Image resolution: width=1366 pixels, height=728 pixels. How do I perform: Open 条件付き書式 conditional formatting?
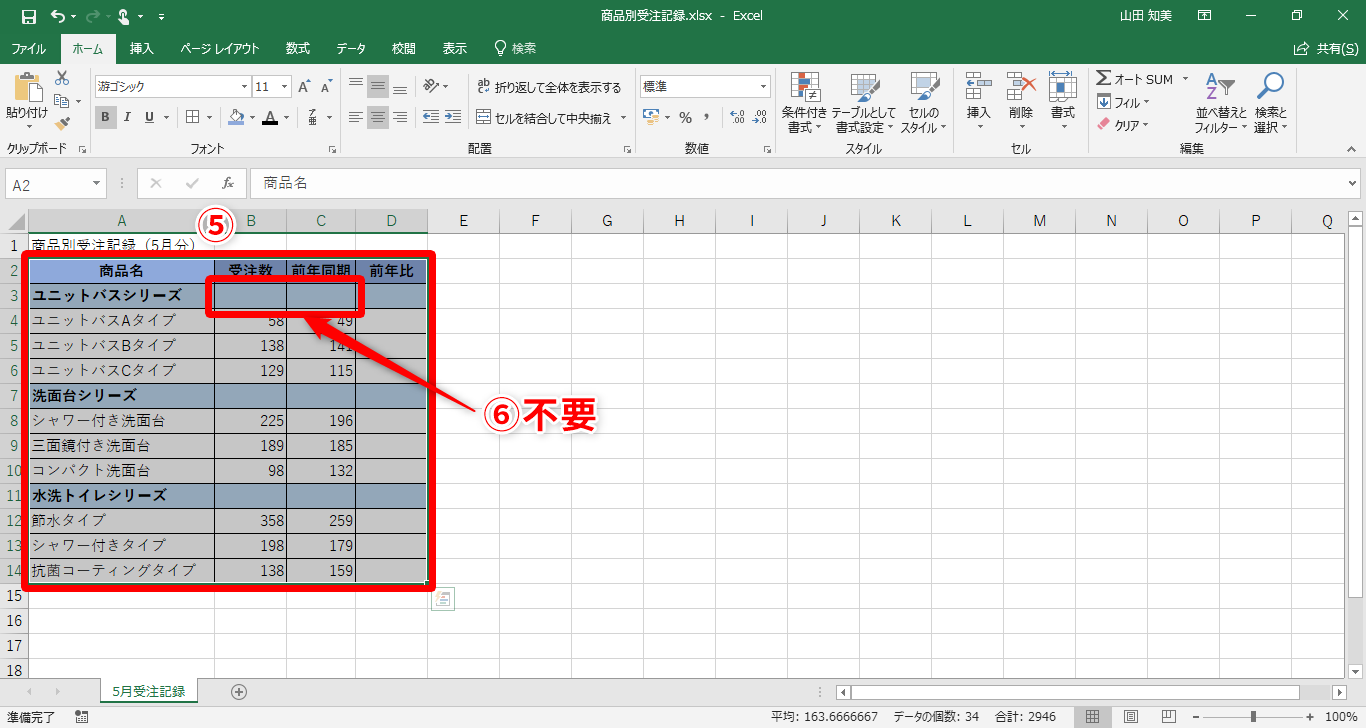[x=804, y=103]
